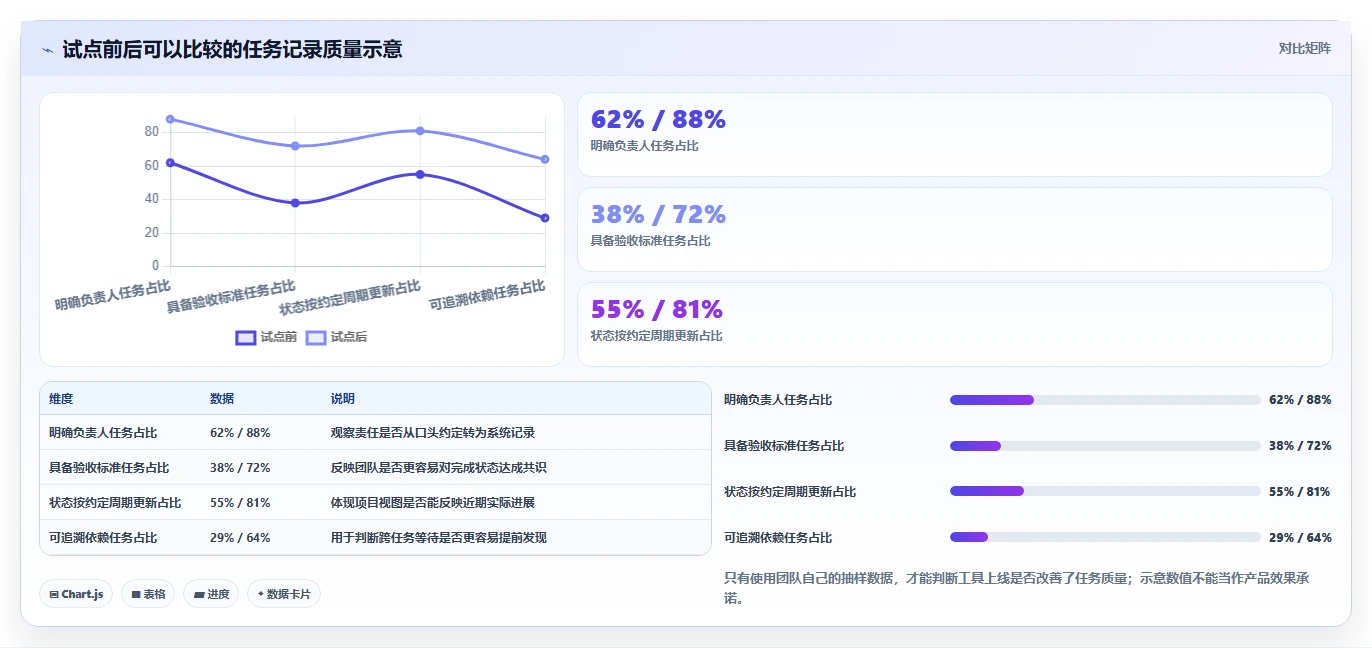Image resolution: width=1372 pixels, height=648 pixels.
Task: Click the 数据 column header
Action: [x=222, y=399]
